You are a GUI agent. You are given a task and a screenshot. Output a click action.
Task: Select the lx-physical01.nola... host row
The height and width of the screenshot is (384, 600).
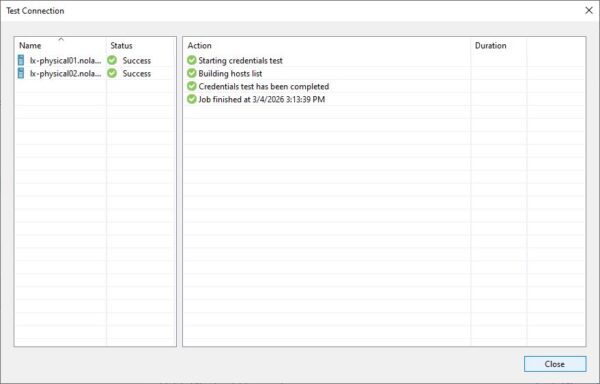(x=95, y=60)
